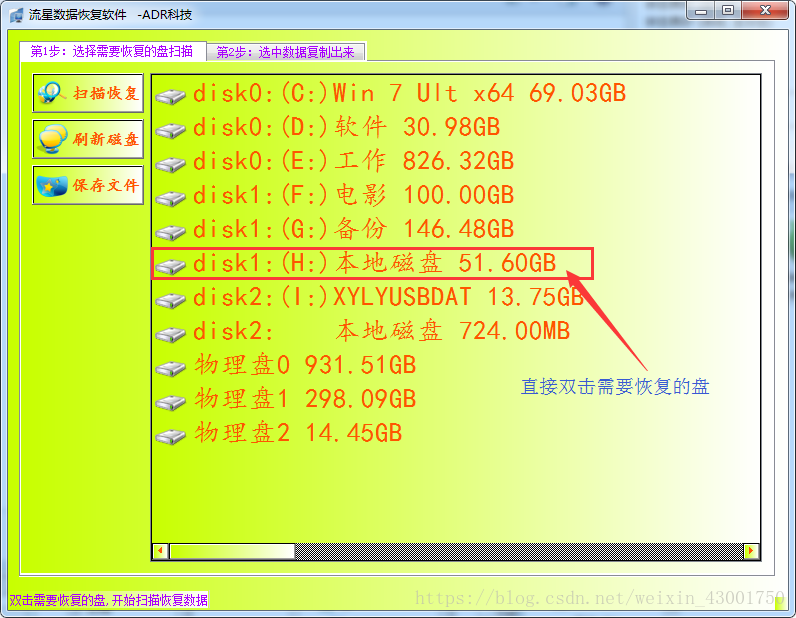Select disk1:(F:)电影 100.00GB entry
Image resolution: width=796 pixels, height=618 pixels.
[353, 196]
